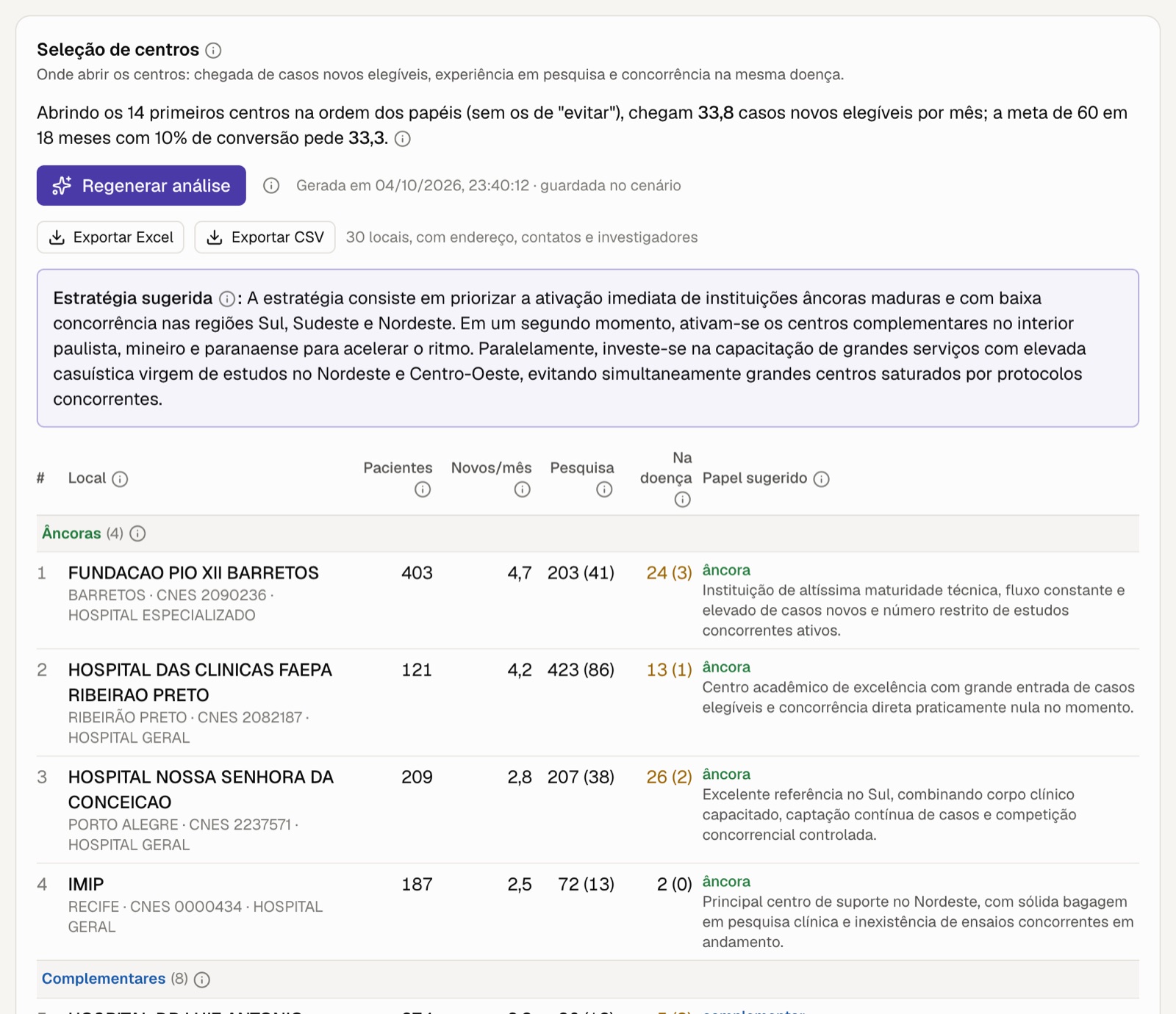1176x1014 pixels.
Task: Click info icon beside Regenerar análise button
Action: [271, 186]
